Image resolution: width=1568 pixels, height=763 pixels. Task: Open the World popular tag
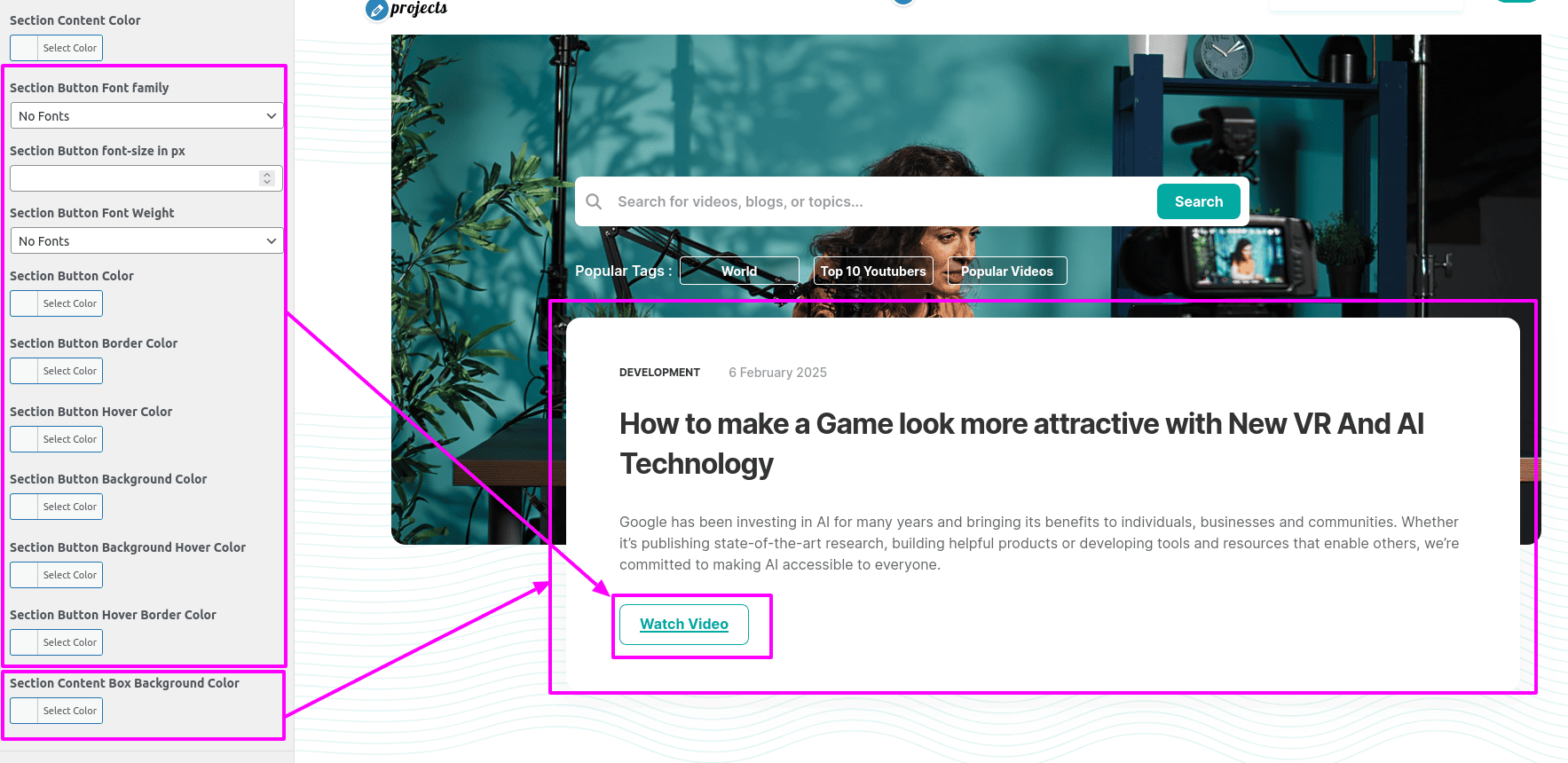[739, 271]
